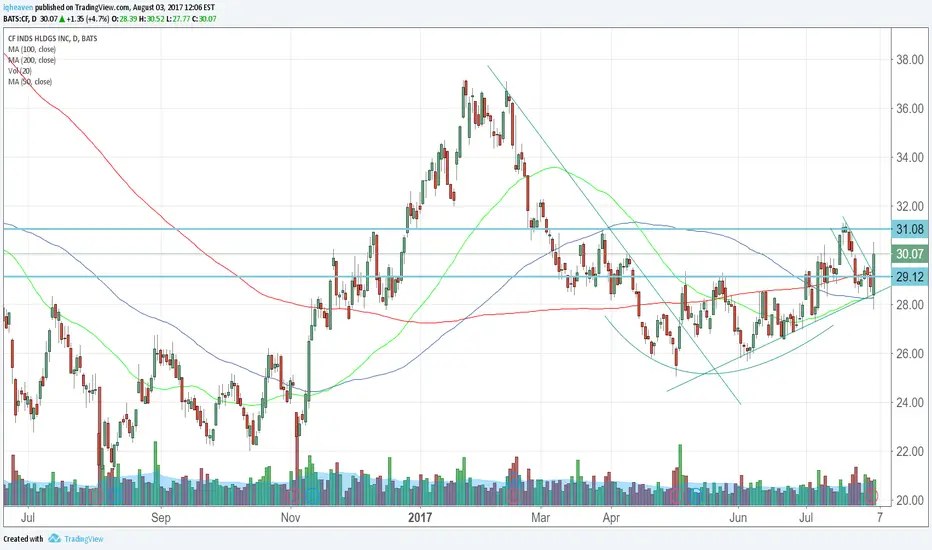The height and width of the screenshot is (550, 932).
Task: Select the MA (100, close) indicator label
Action: tap(32, 49)
